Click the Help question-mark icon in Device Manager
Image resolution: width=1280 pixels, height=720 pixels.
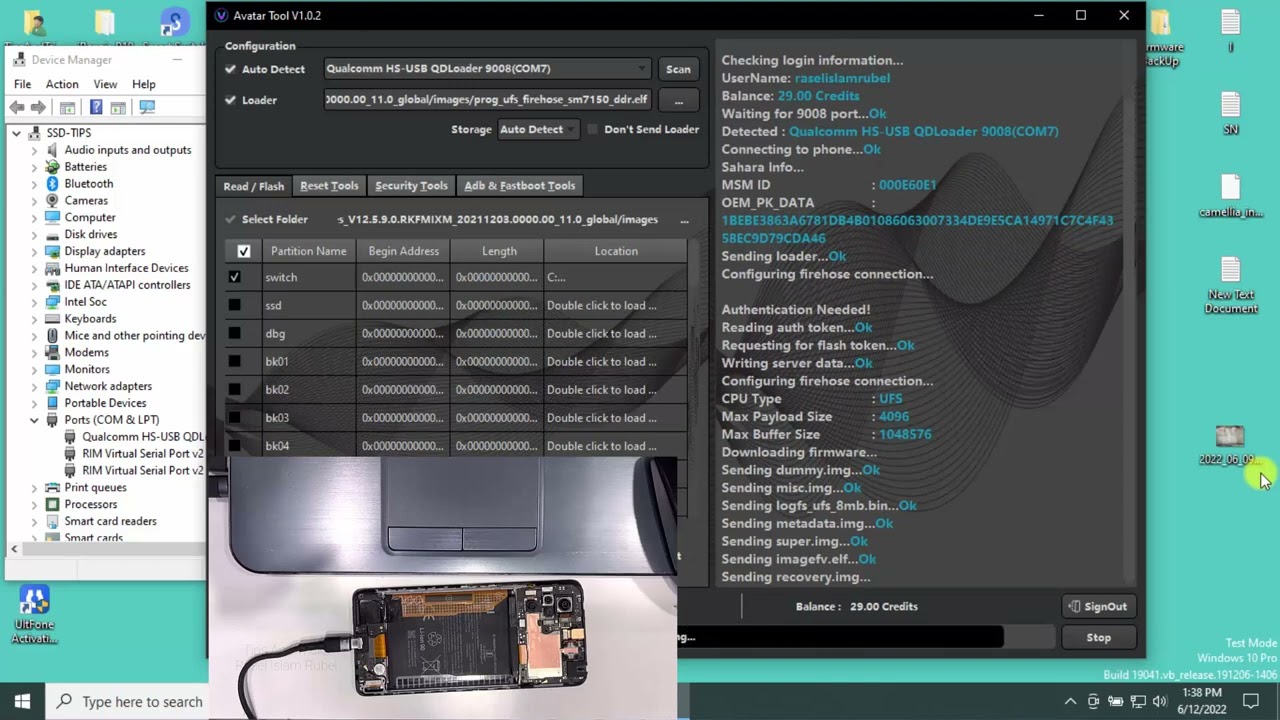click(96, 107)
